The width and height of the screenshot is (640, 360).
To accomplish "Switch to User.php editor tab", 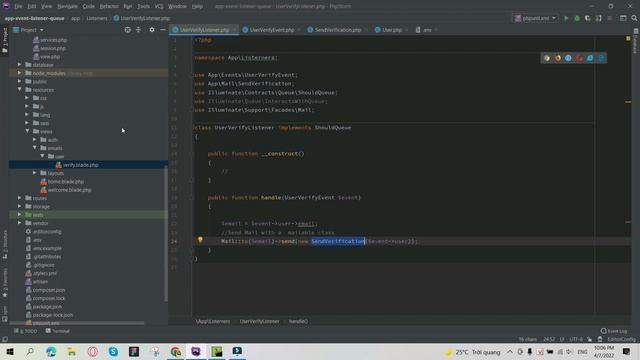I will click(x=391, y=30).
